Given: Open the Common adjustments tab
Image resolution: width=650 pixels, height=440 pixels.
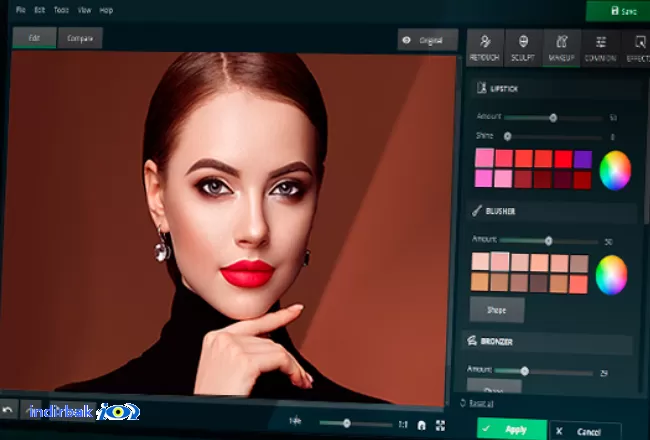Looking at the screenshot, I should pyautogui.click(x=600, y=49).
